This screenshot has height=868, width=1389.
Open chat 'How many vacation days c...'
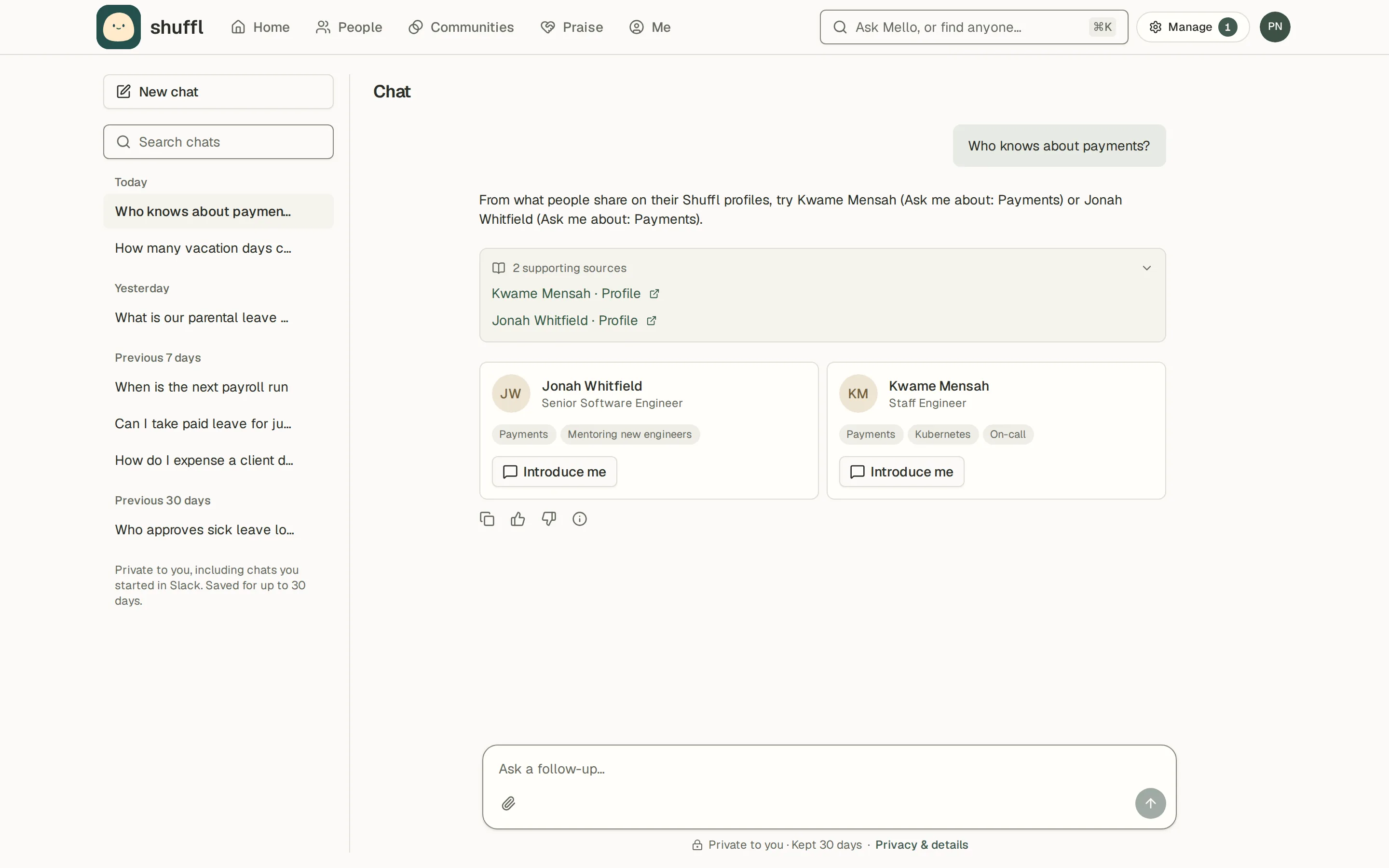click(218, 248)
